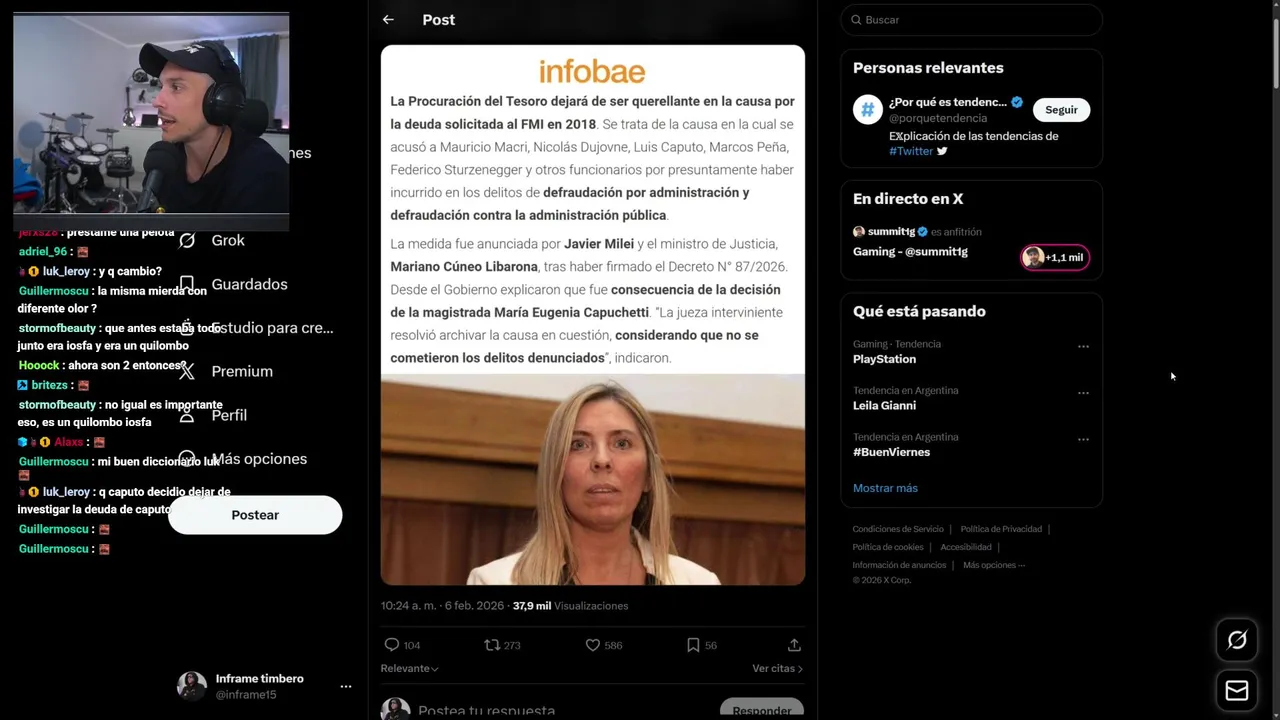Image resolution: width=1280 pixels, height=720 pixels.
Task: Click chat username Hooock
Action: coord(39,366)
